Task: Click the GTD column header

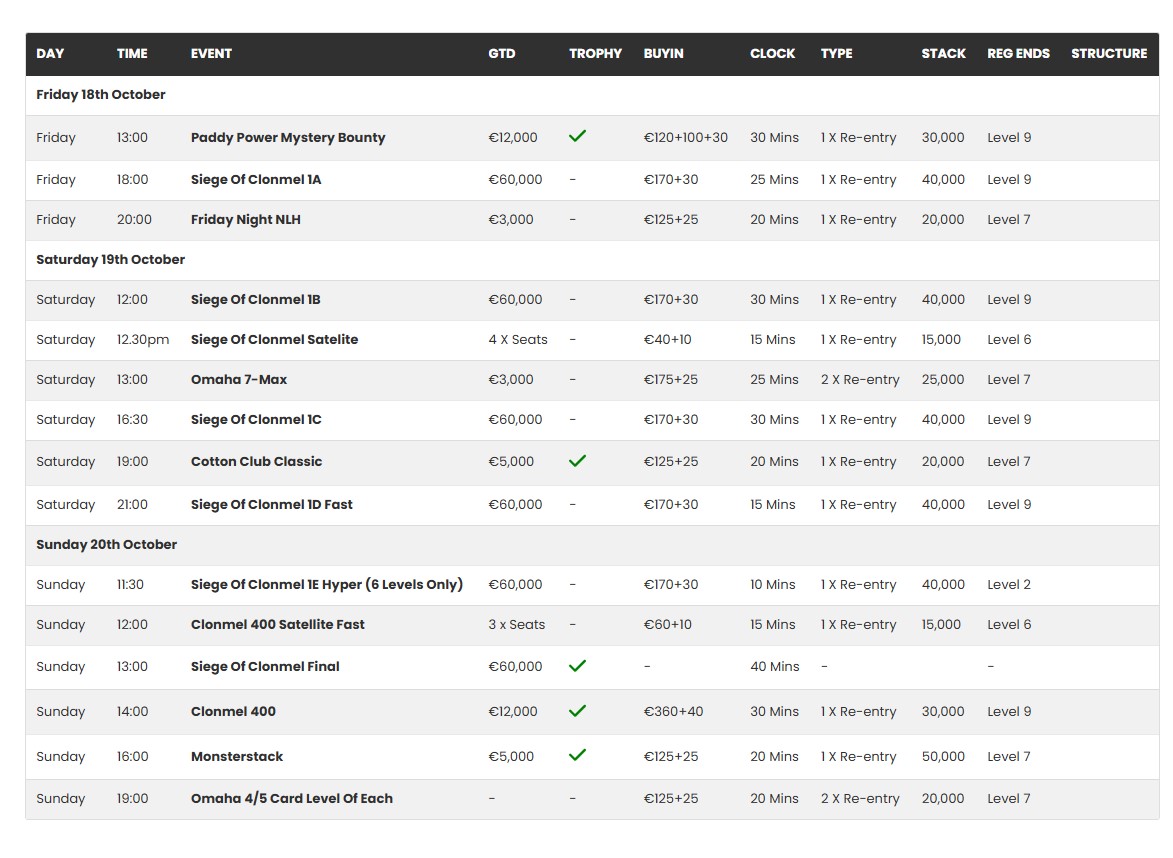Action: [501, 54]
